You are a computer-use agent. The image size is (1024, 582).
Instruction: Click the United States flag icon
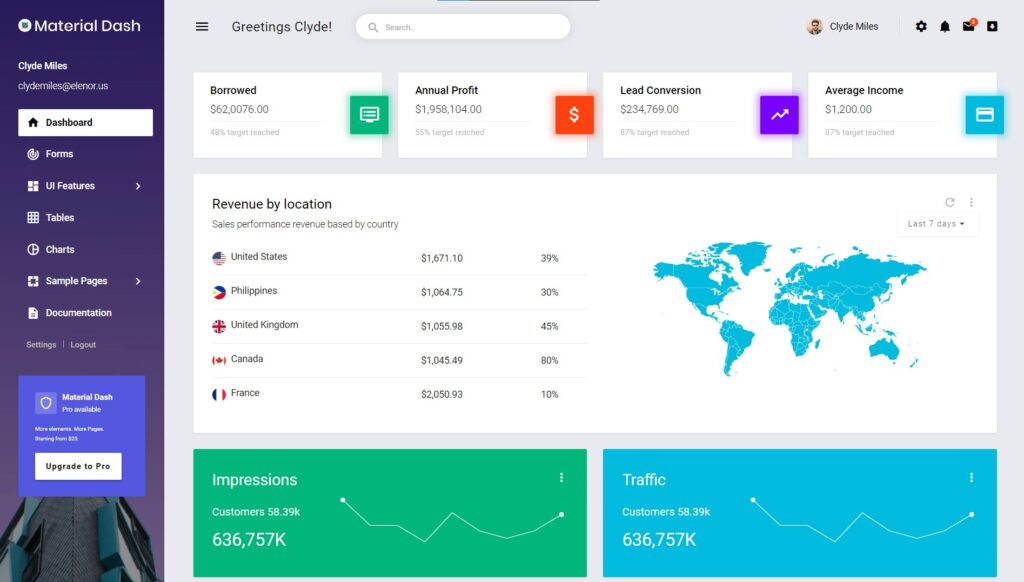click(219, 258)
